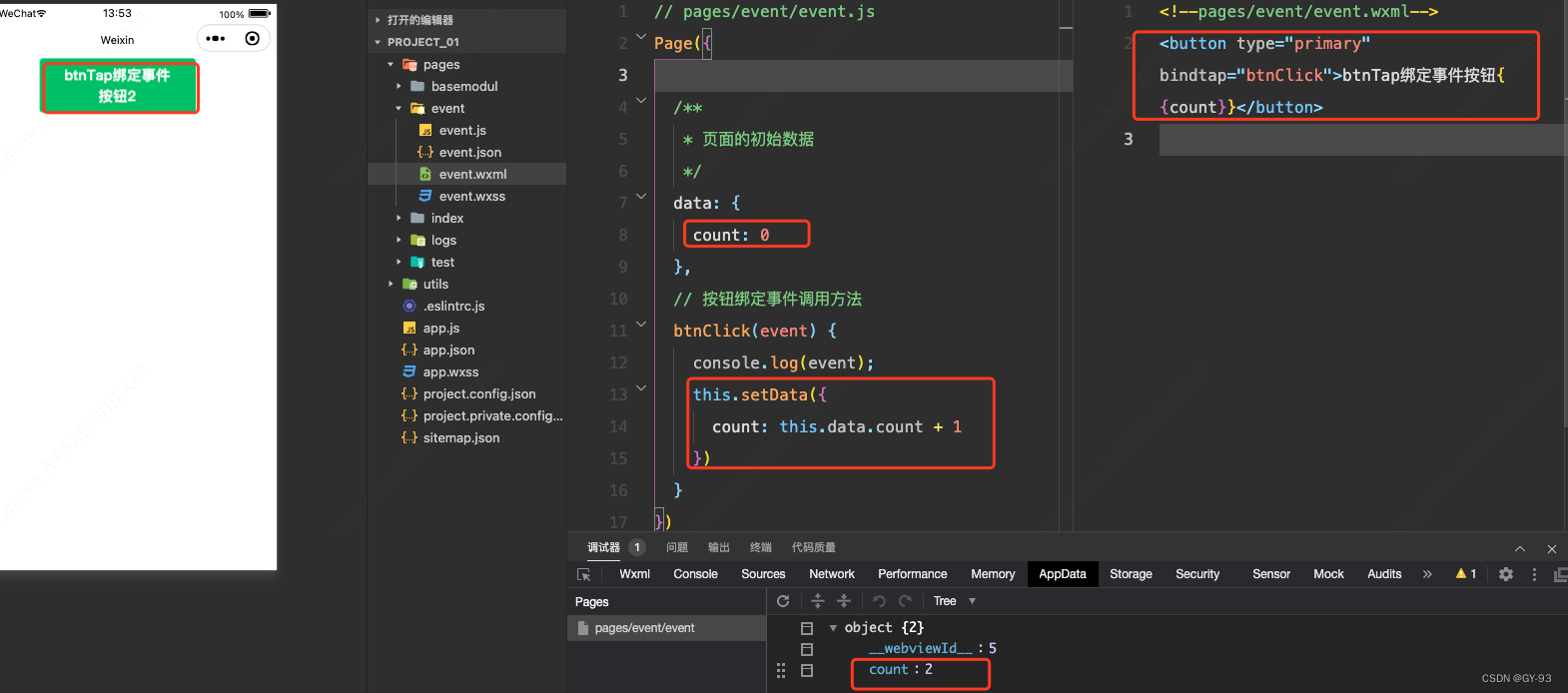Screen dimensions: 1568x693
Task: Switch to the 代码质量 panel tab
Action: pos(814,548)
